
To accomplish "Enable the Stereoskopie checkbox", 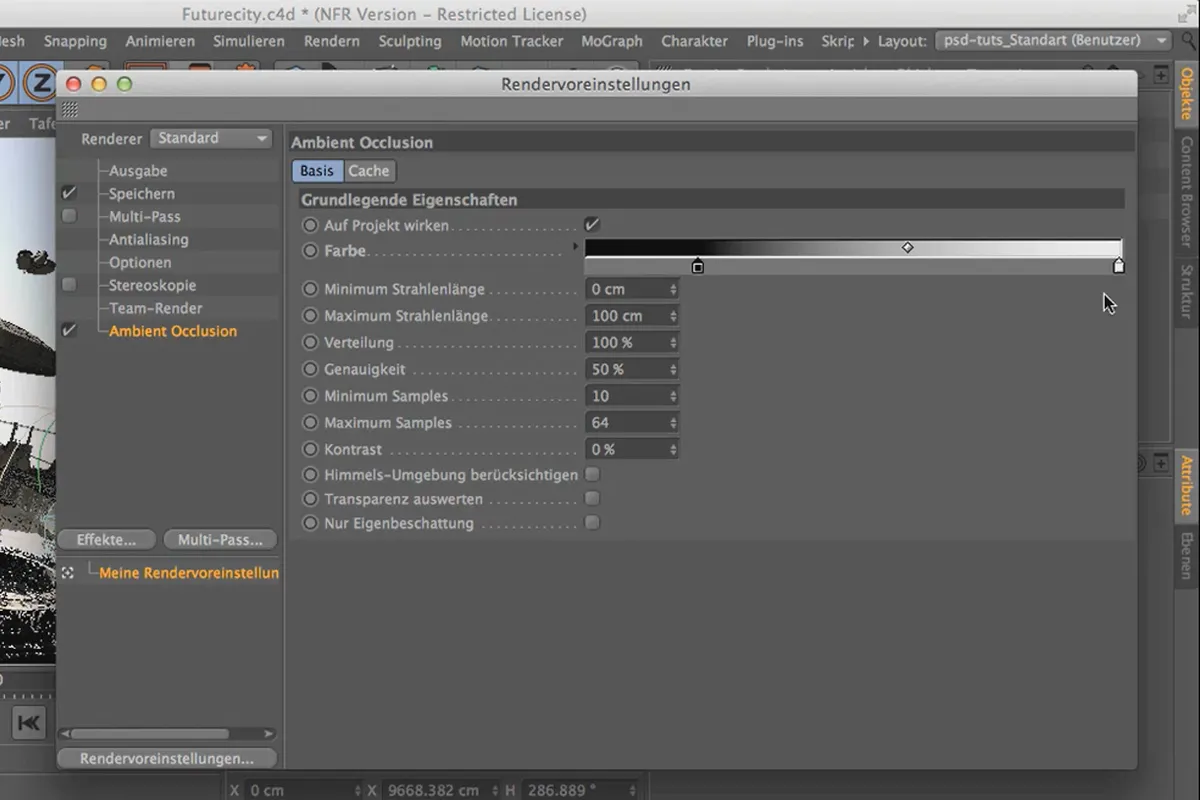I will point(69,285).
